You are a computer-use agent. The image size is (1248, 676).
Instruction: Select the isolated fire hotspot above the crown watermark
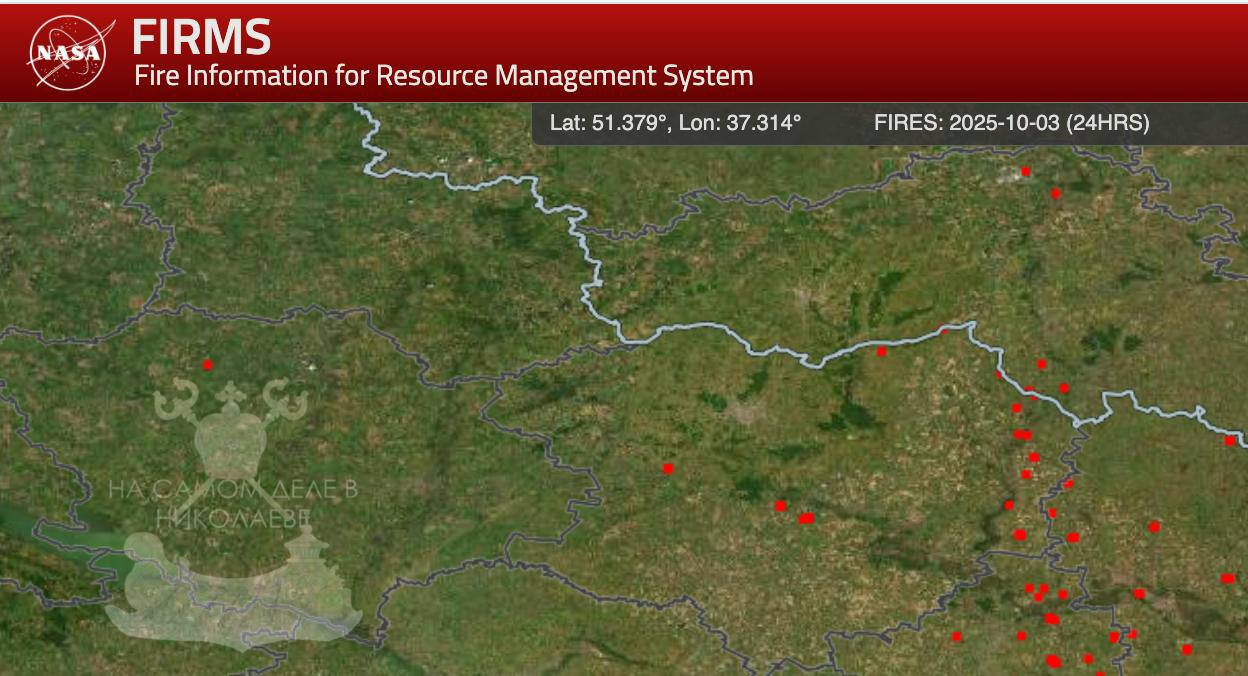(208, 365)
